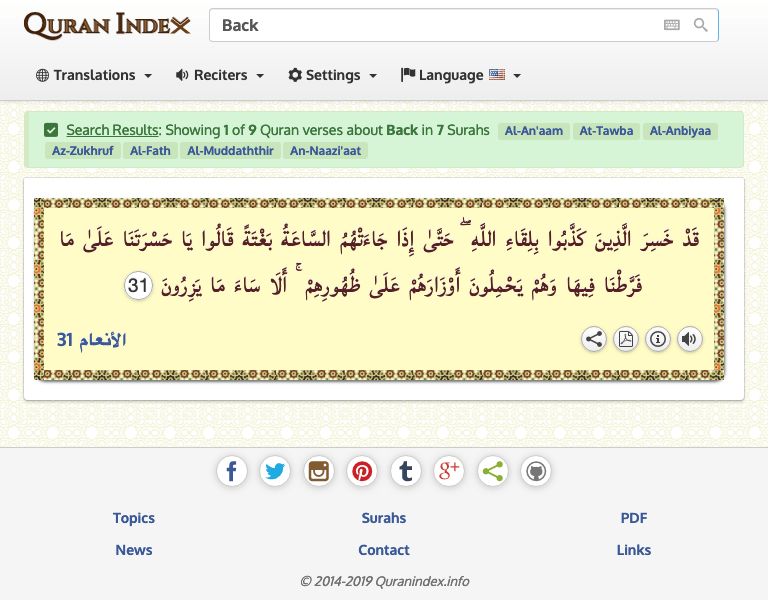Image resolution: width=768 pixels, height=600 pixels.
Task: Open the GitHub icon in the footer
Action: point(535,471)
